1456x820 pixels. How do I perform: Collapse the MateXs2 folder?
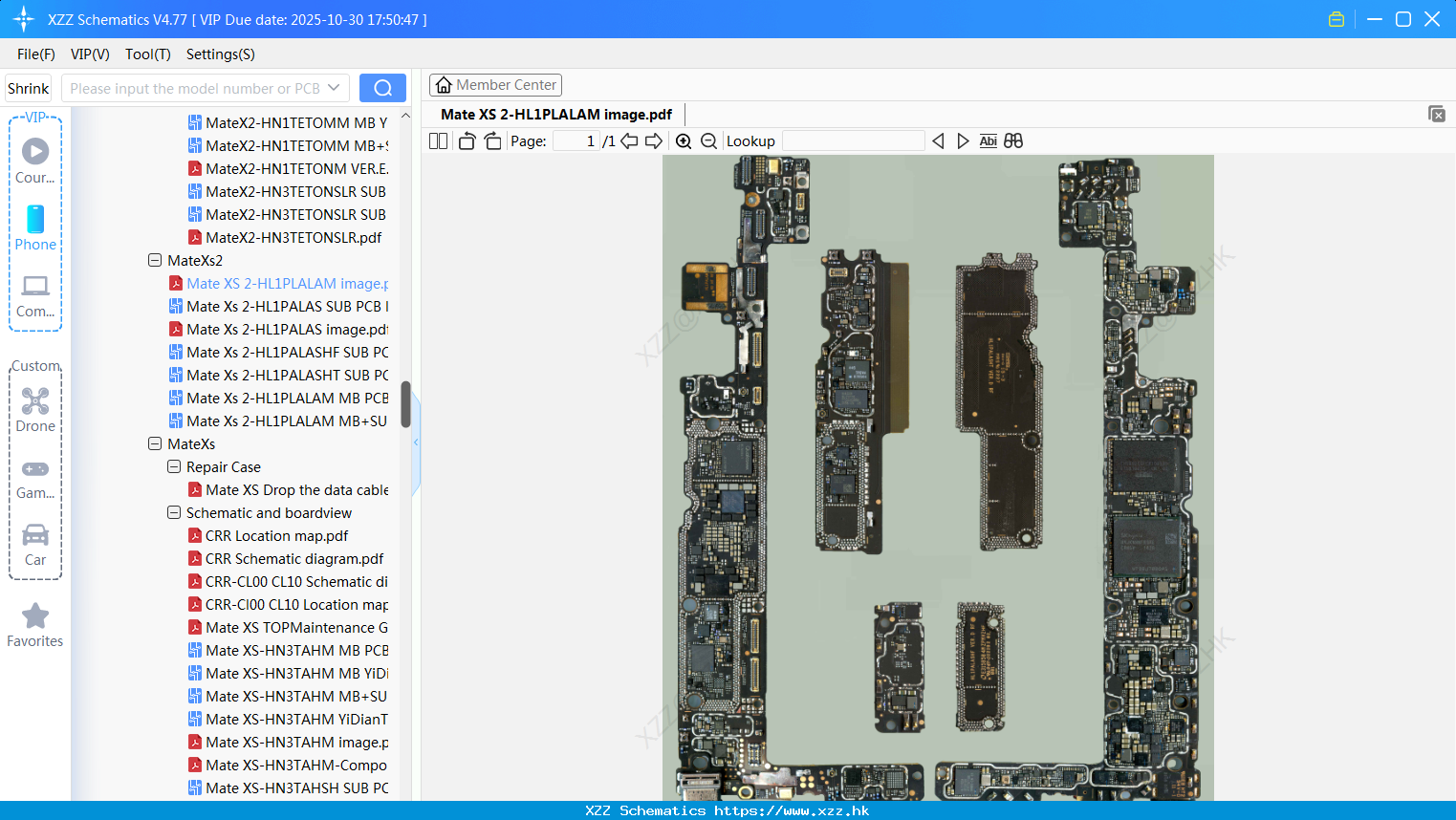click(155, 260)
